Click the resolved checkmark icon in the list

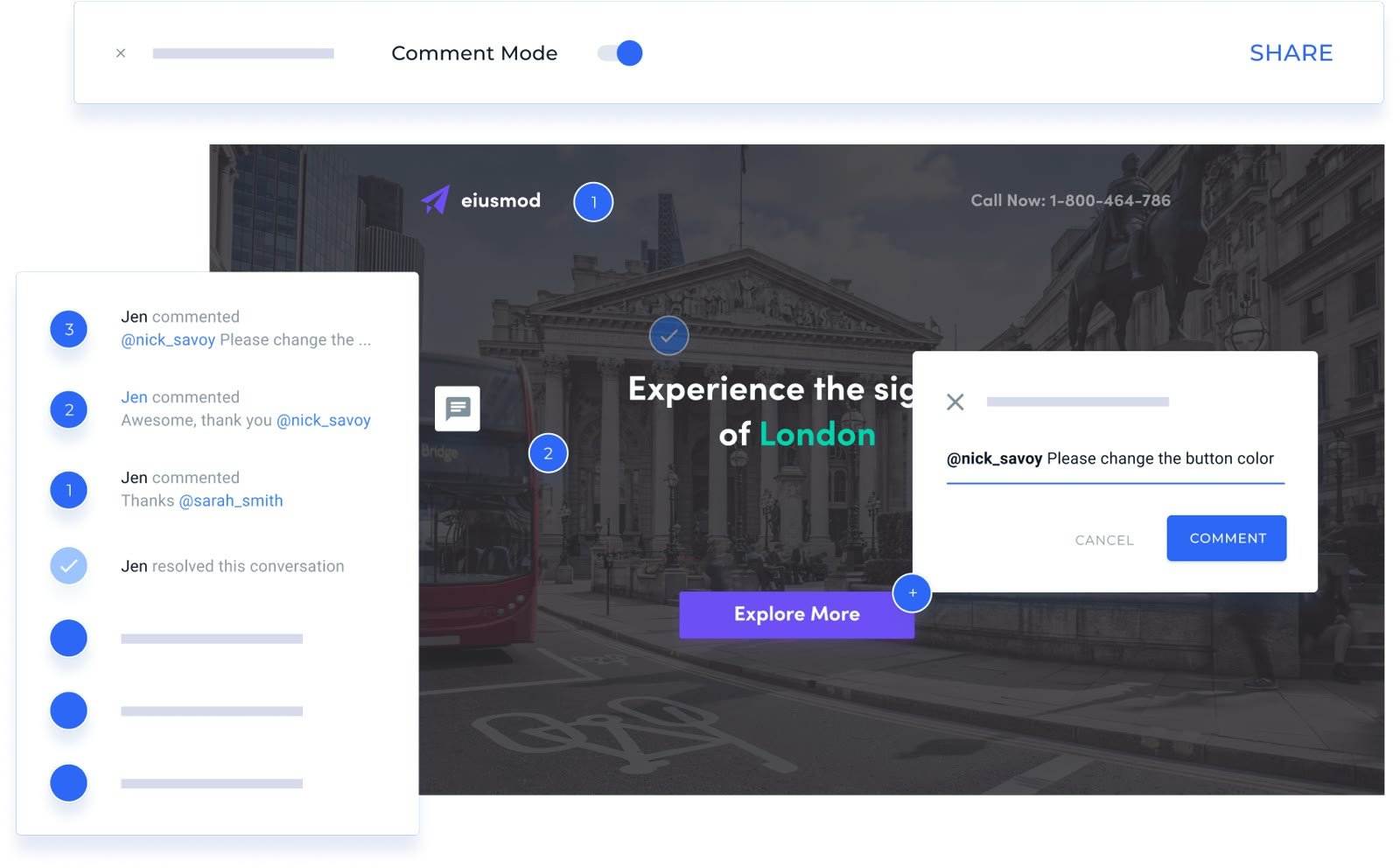point(69,566)
